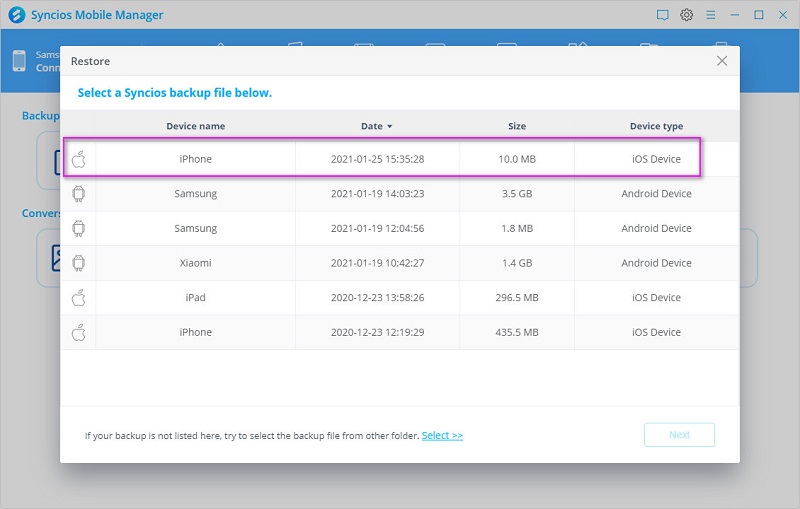This screenshot has width=800, height=509.
Task: Sort by Date column dropdown arrow
Action: 390,126
